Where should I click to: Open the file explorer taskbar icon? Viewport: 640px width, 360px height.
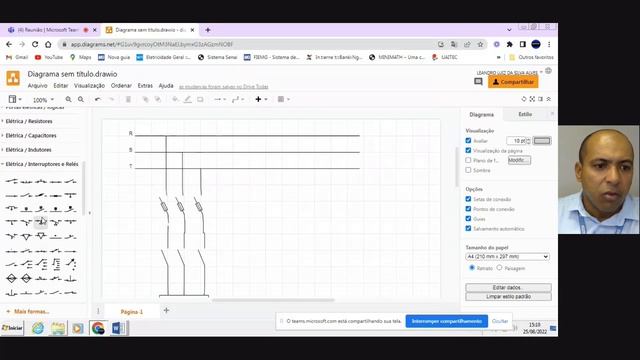(58, 328)
